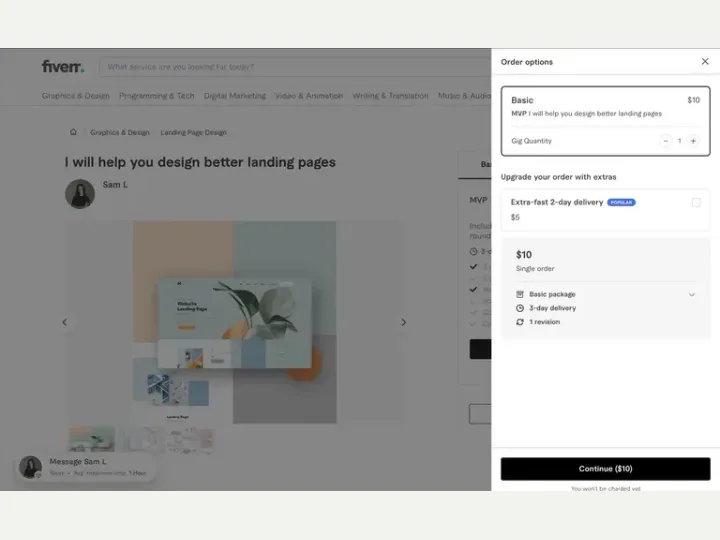
Task: Open Graphics & Design category menu
Action: tap(75, 96)
